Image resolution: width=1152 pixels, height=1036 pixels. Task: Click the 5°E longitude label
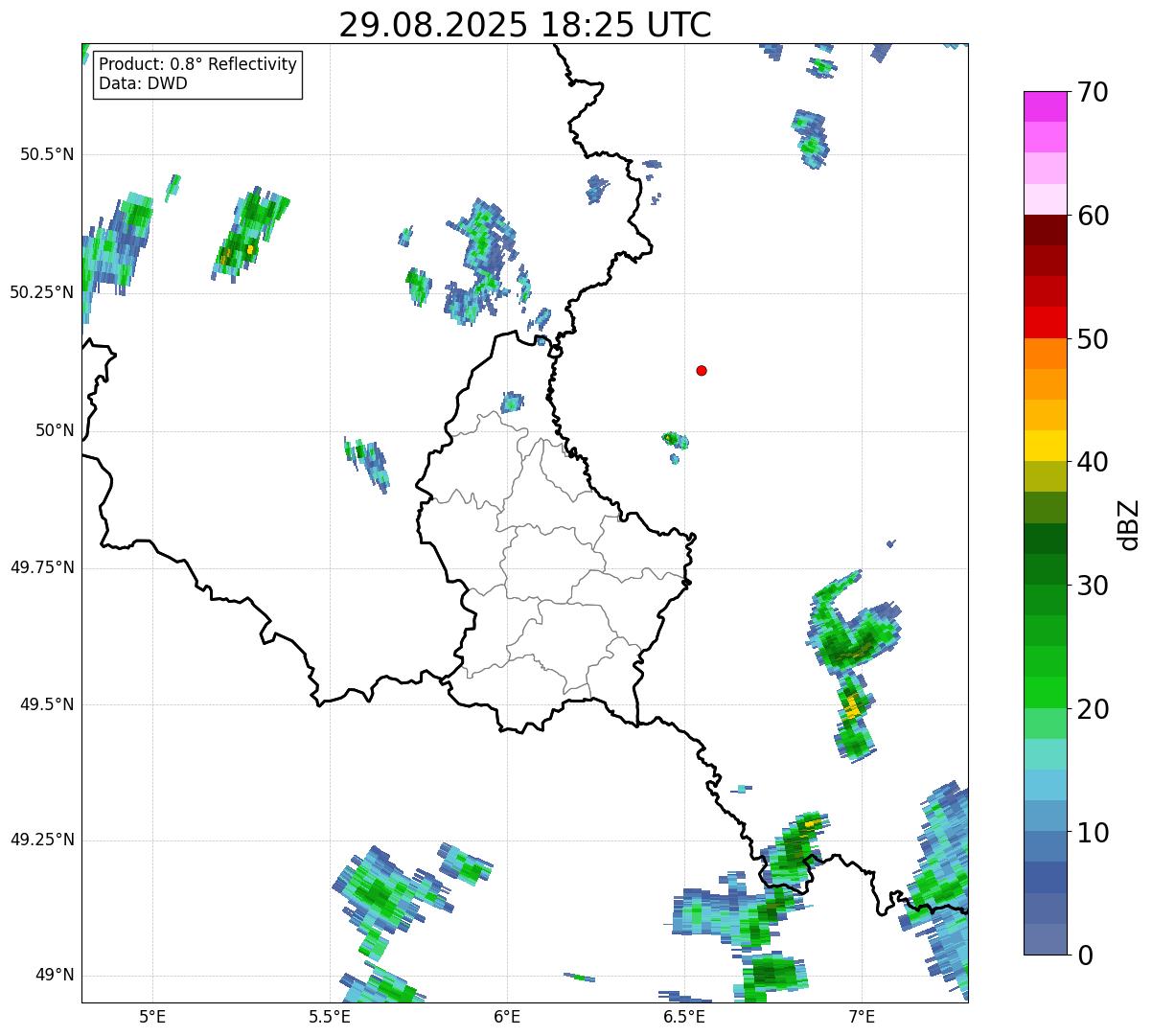point(152,1016)
